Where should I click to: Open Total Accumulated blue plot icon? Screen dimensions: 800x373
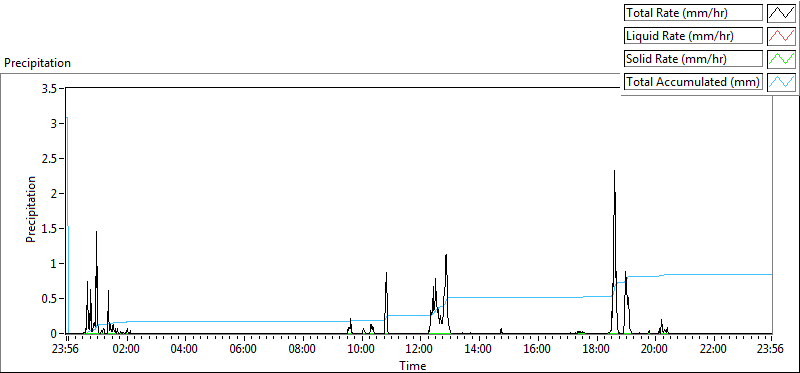781,81
